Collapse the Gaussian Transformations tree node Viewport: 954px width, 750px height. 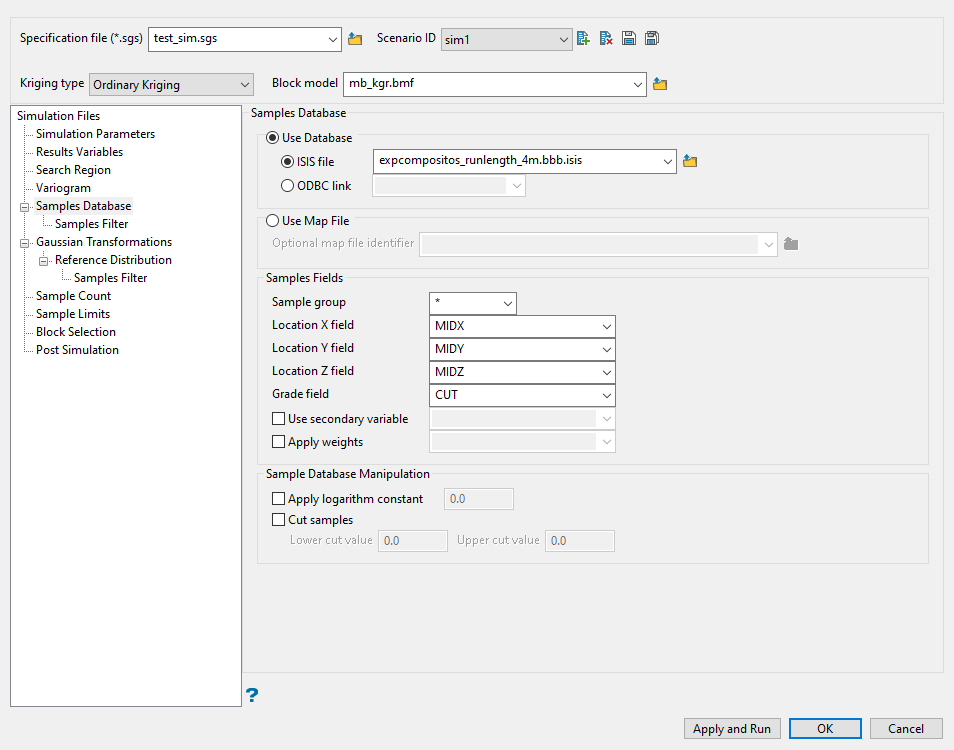(24, 242)
